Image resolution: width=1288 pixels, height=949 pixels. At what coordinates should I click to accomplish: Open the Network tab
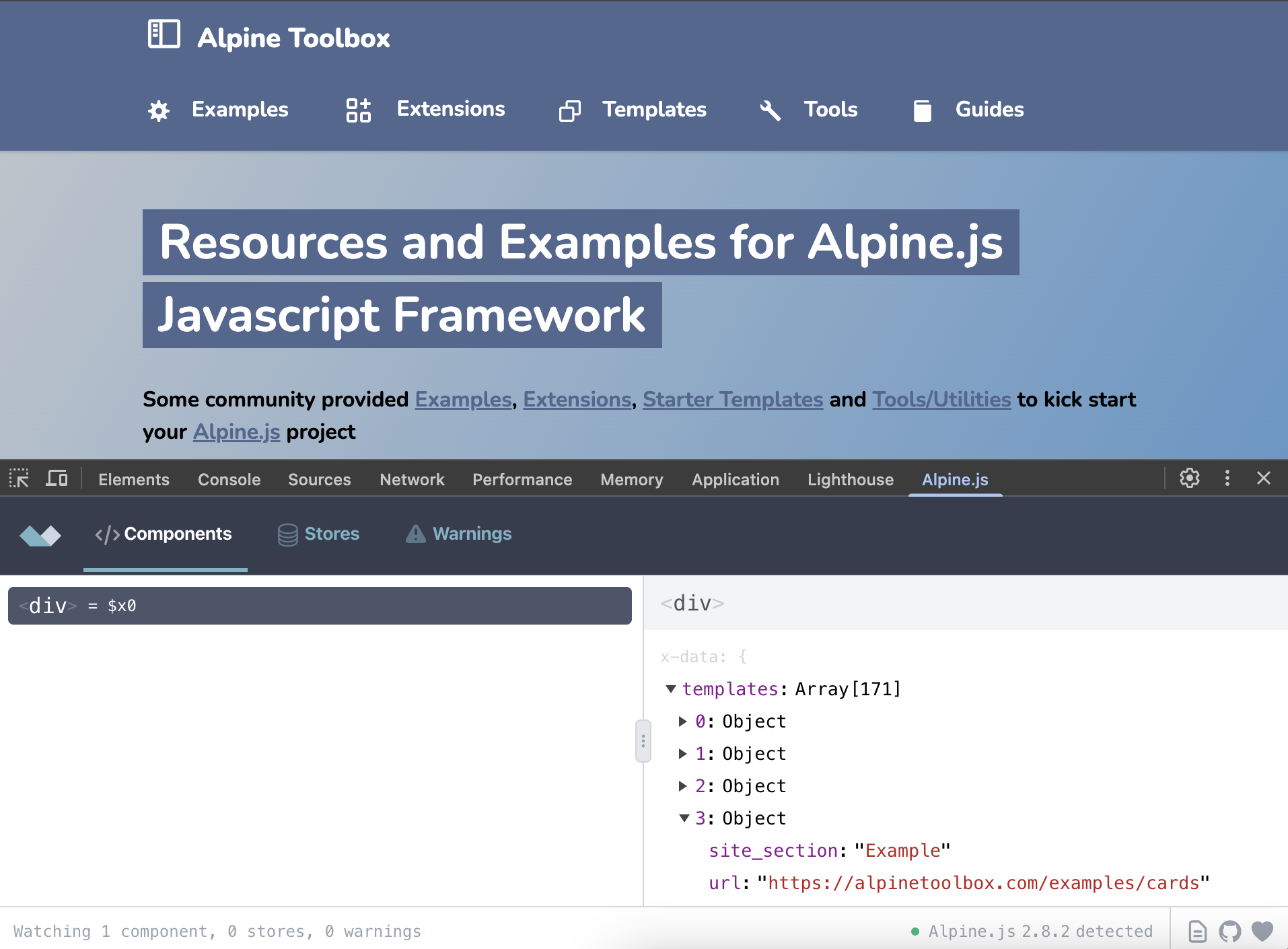pyautogui.click(x=412, y=479)
